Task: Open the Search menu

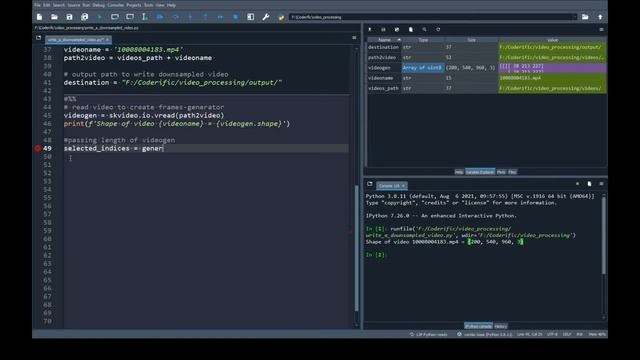Action: (59, 5)
